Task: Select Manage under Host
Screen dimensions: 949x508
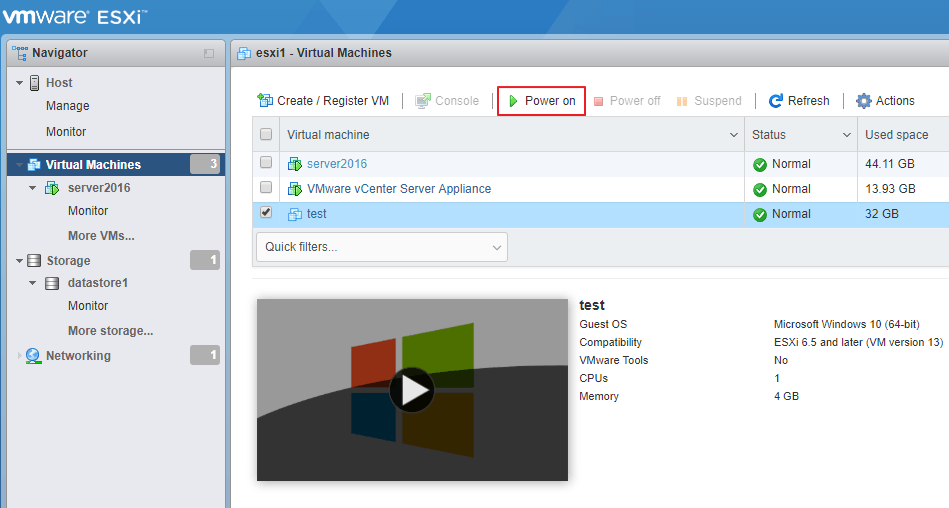Action: (67, 106)
